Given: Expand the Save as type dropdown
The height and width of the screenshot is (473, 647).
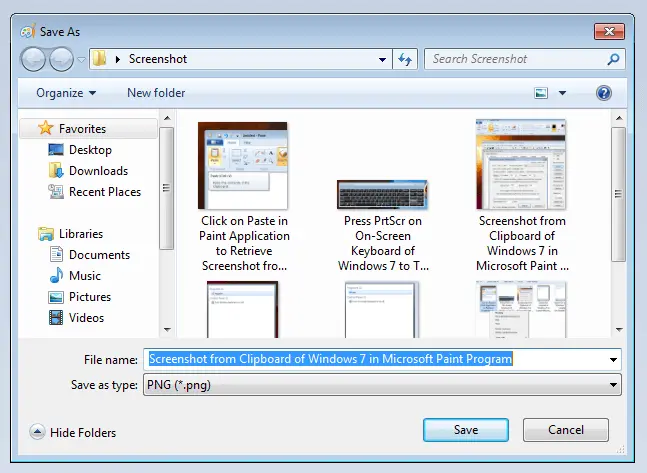Looking at the screenshot, I should point(612,385).
